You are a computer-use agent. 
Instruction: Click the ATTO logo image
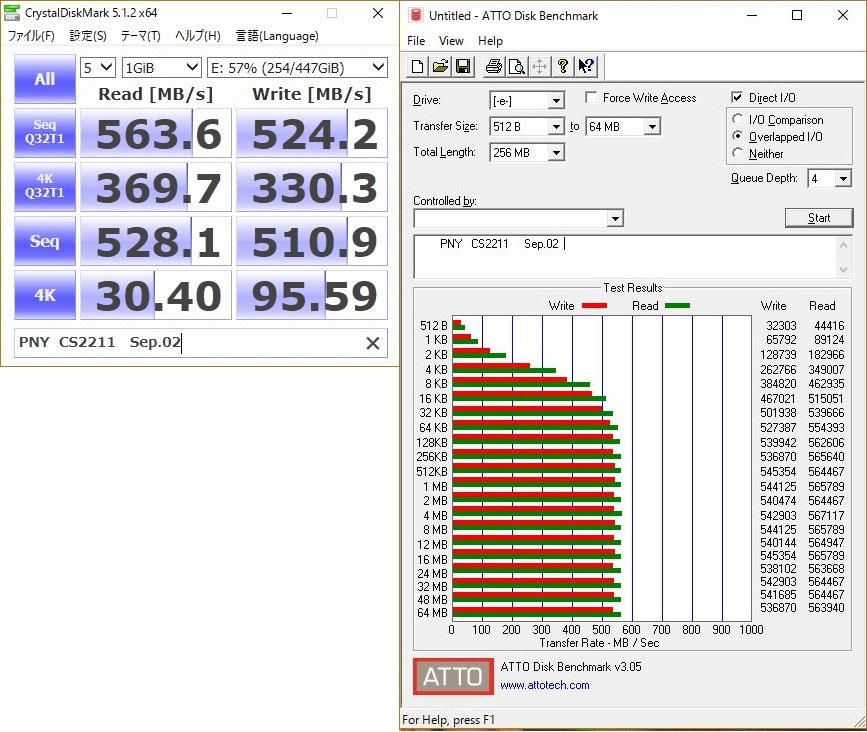pyautogui.click(x=453, y=676)
